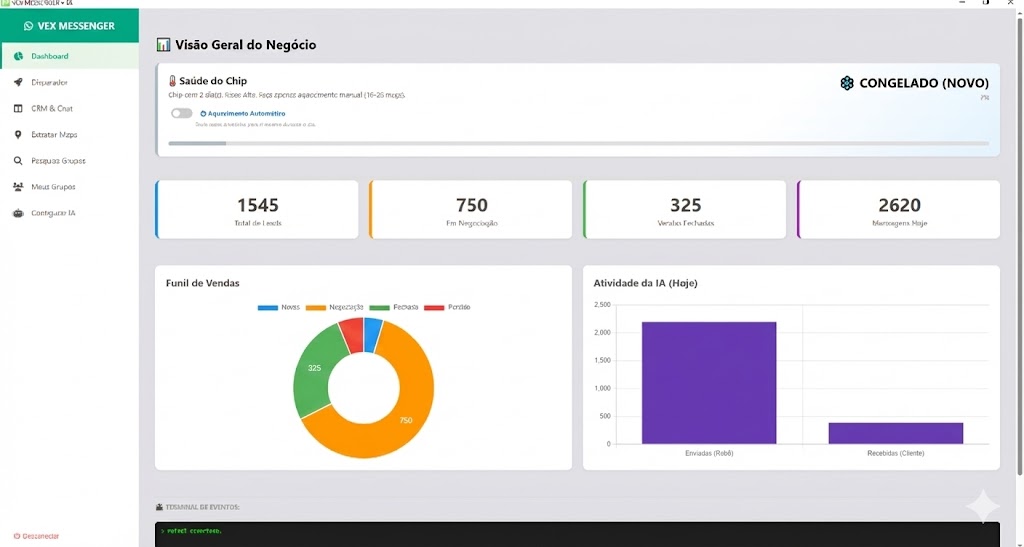Click the chip health progress bar
This screenshot has width=1024, height=547.
578,144
